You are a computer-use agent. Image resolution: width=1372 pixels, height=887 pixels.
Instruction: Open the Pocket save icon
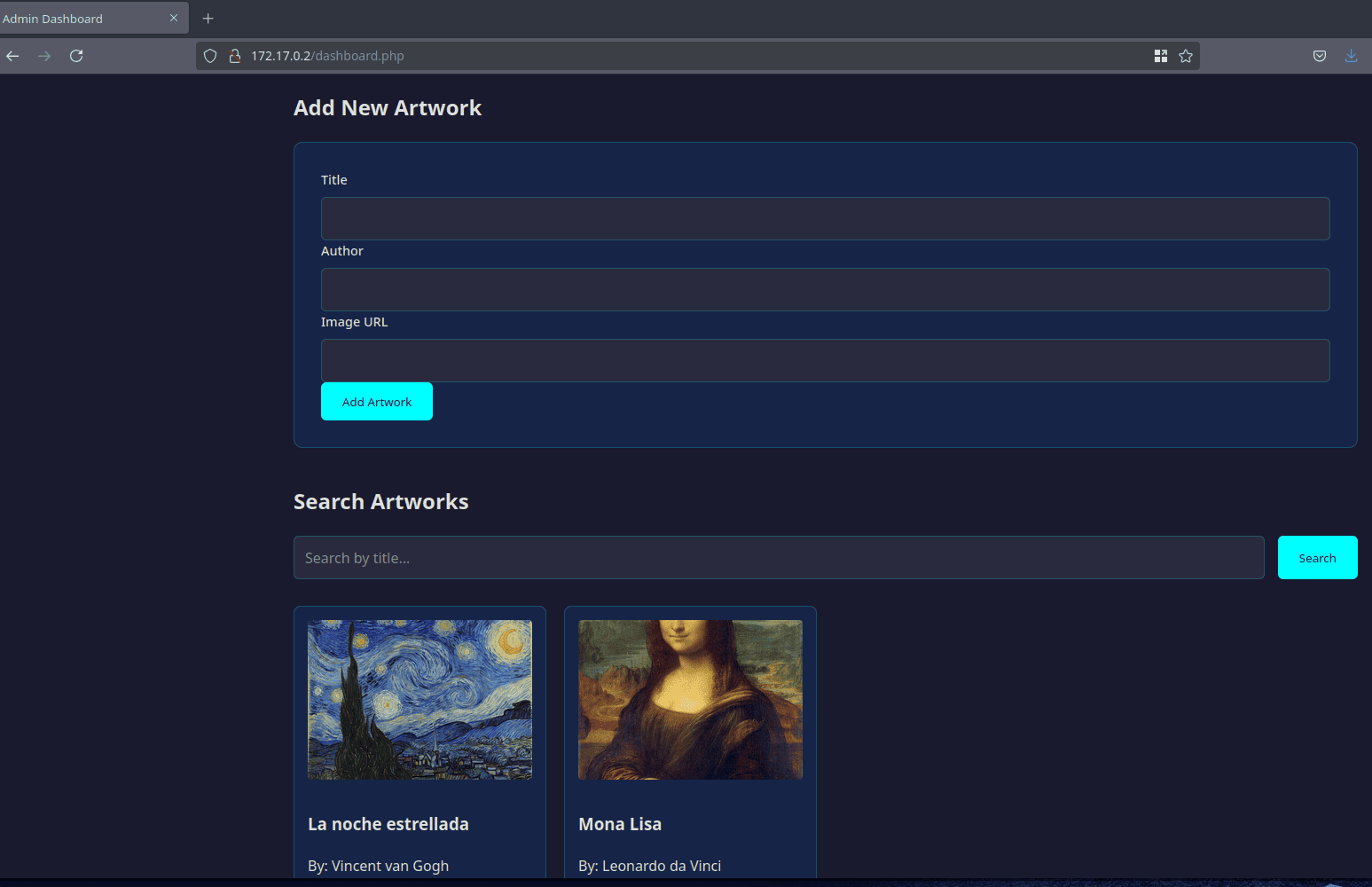tap(1320, 56)
